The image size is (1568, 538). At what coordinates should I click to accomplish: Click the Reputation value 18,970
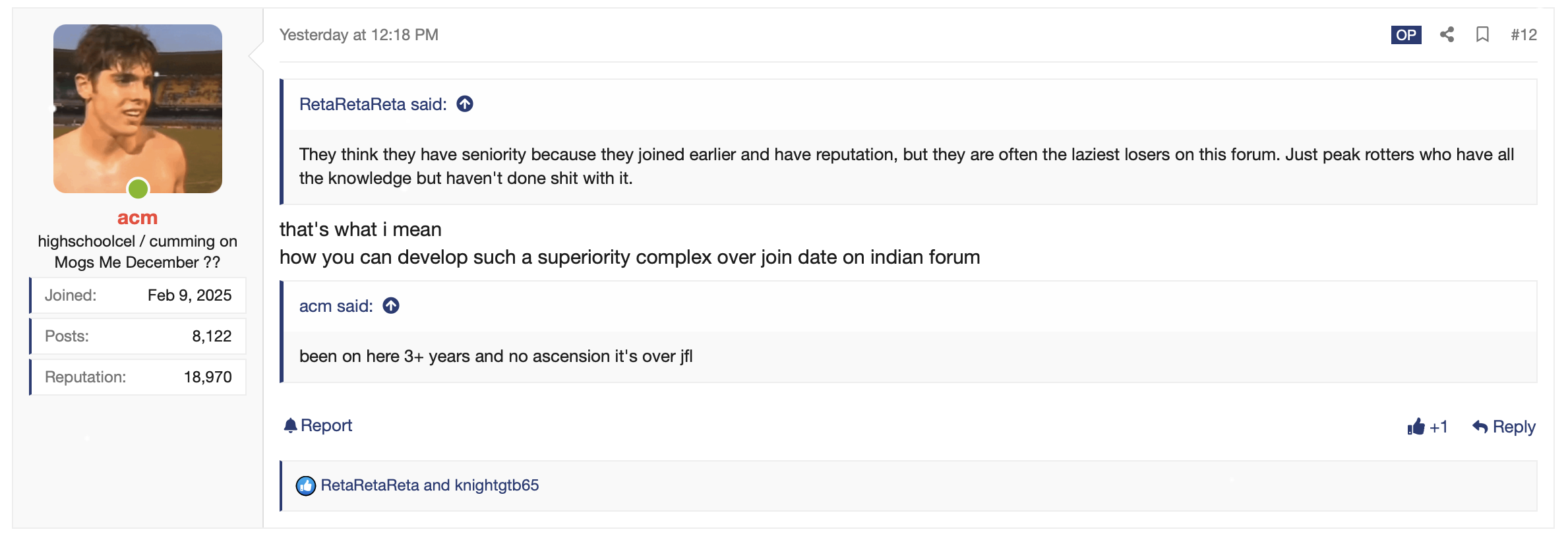pos(208,377)
